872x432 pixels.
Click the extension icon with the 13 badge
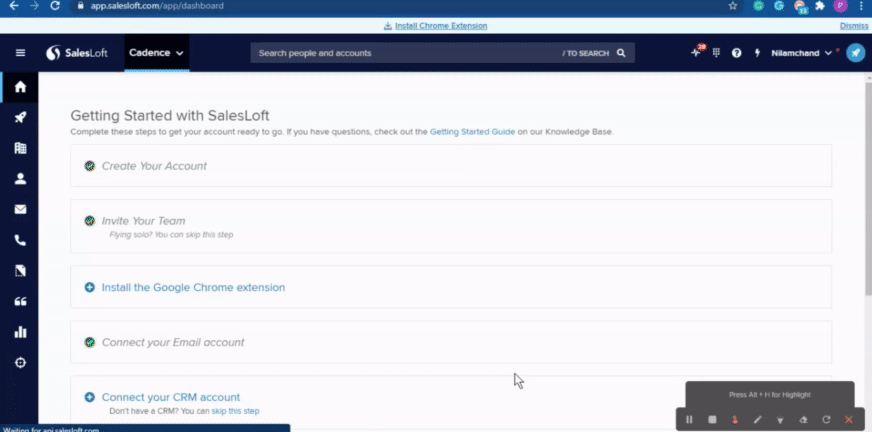pyautogui.click(x=800, y=7)
